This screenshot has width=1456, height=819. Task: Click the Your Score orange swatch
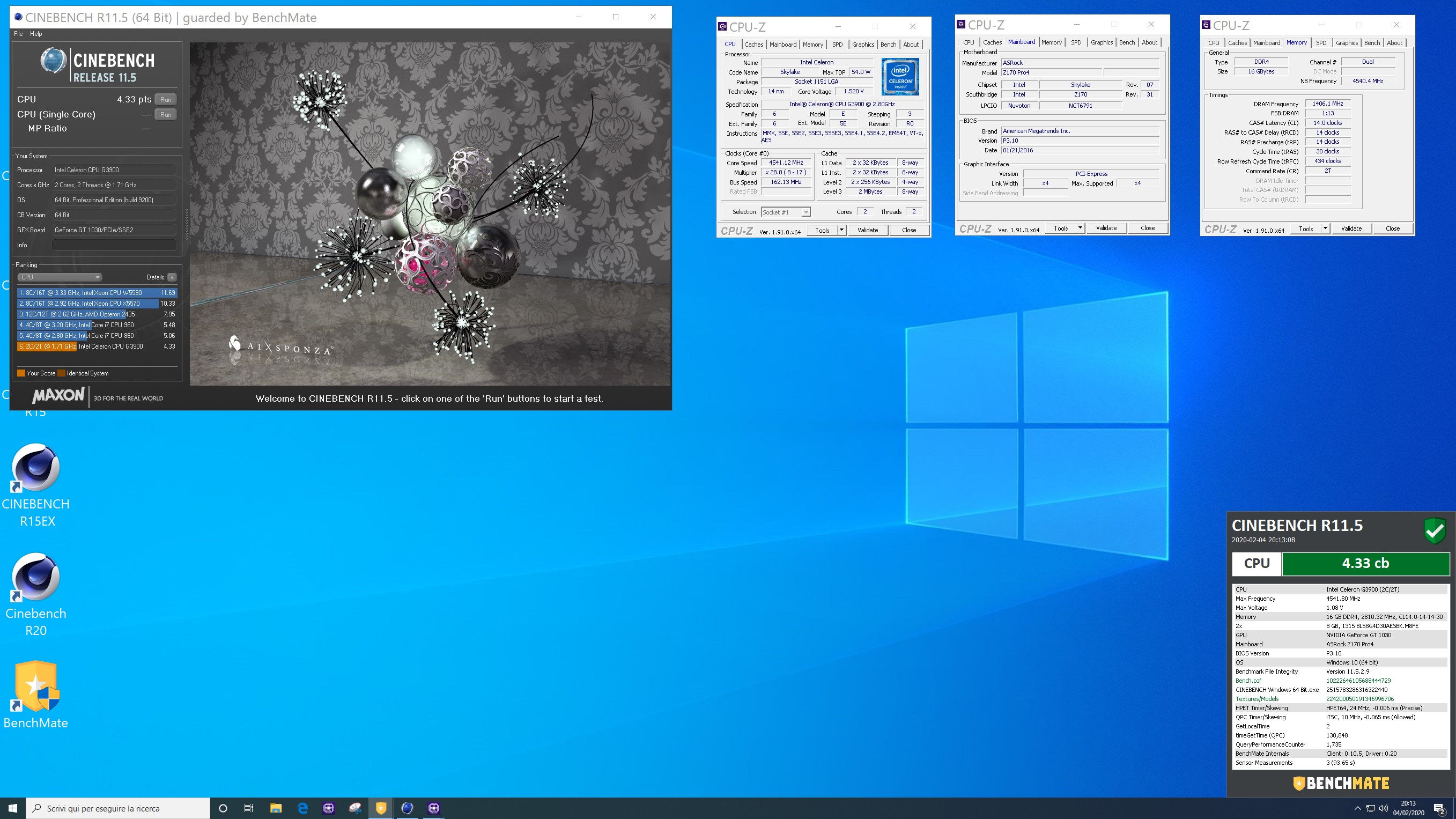pos(21,373)
